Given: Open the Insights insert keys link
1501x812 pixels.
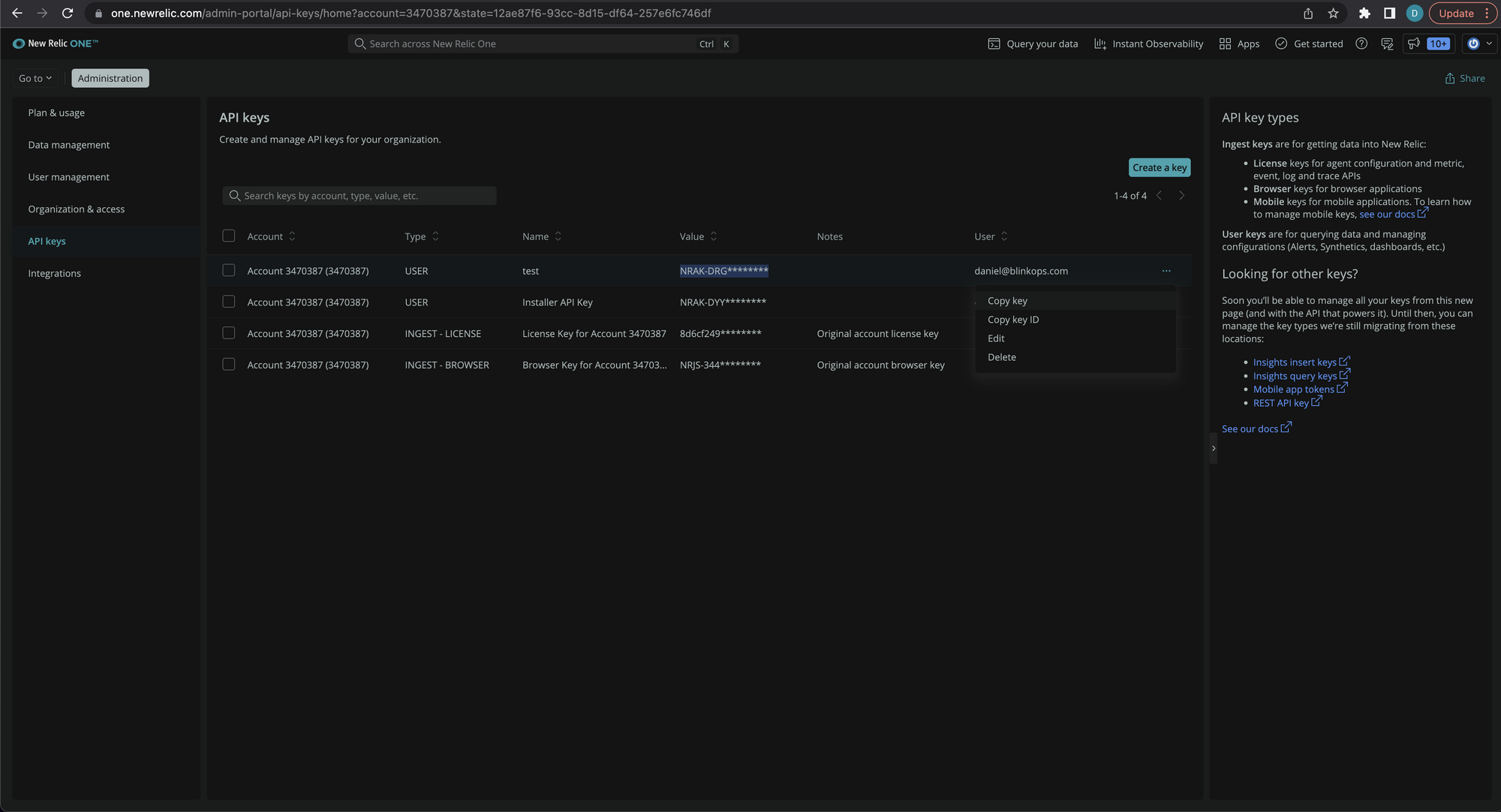Looking at the screenshot, I should pos(1295,362).
